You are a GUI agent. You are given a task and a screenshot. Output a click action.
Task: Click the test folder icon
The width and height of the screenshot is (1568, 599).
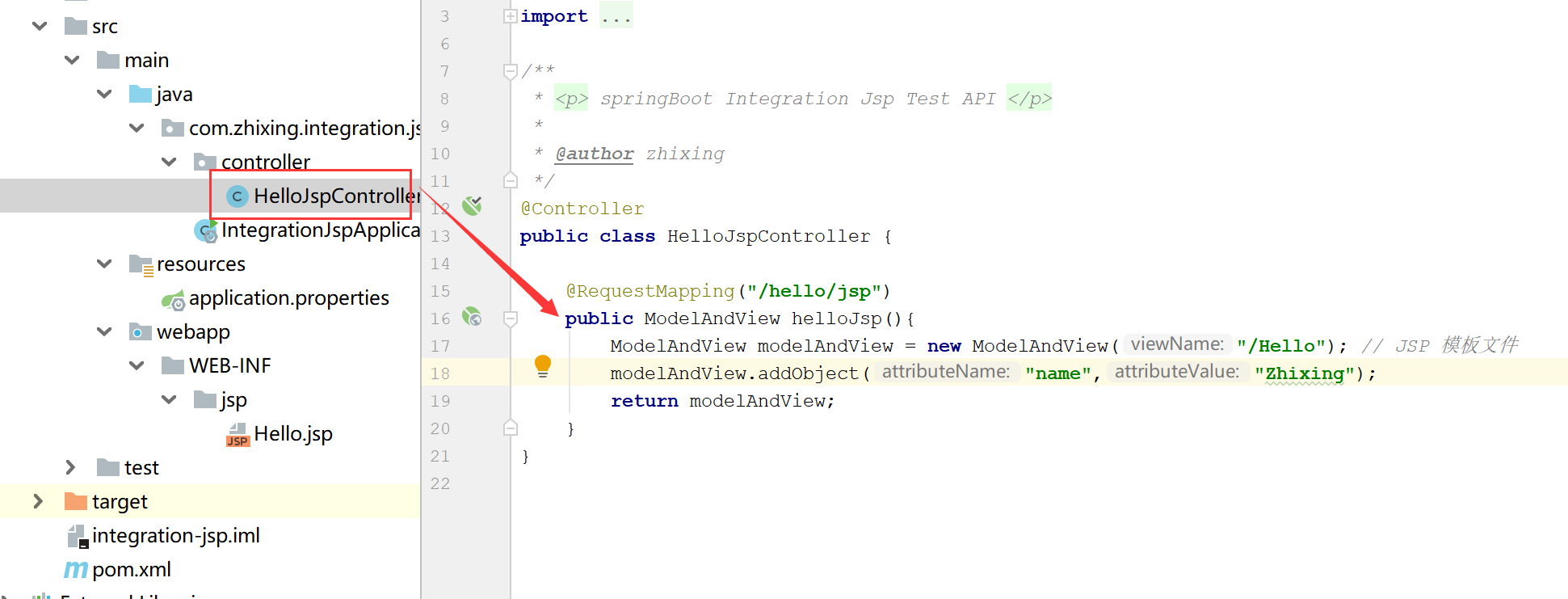(x=108, y=467)
